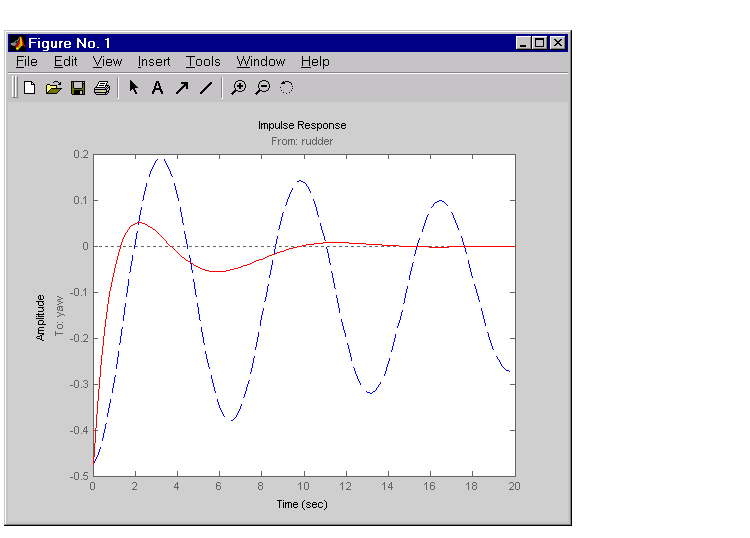750x538 pixels.
Task: Select the Add Arrow tool
Action: click(x=181, y=88)
